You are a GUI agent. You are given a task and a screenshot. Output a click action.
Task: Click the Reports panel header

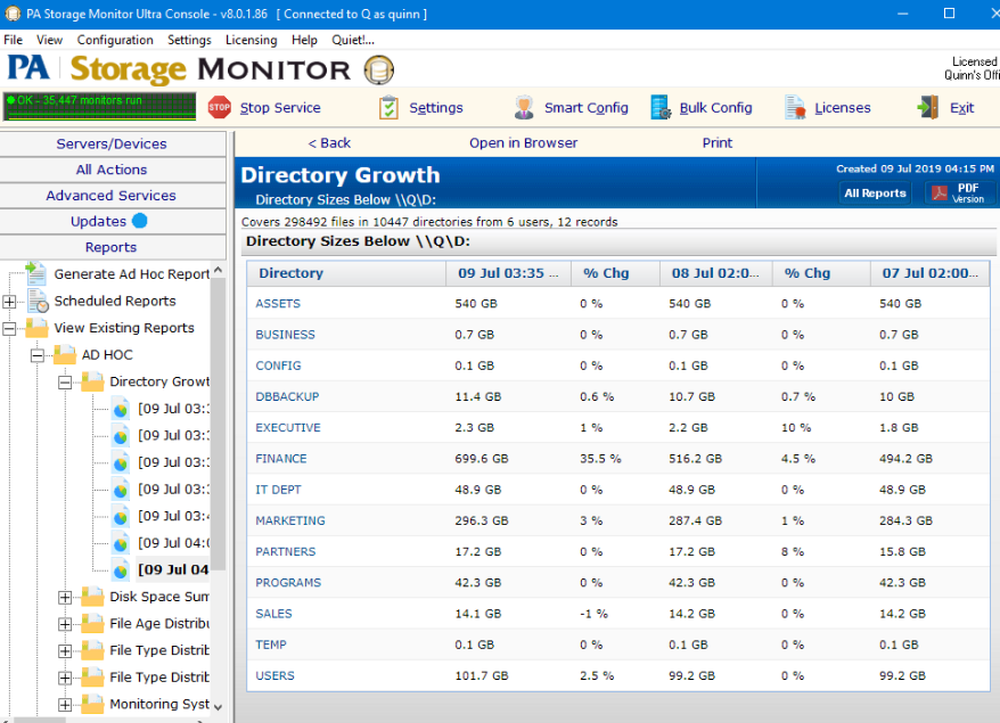click(x=112, y=247)
